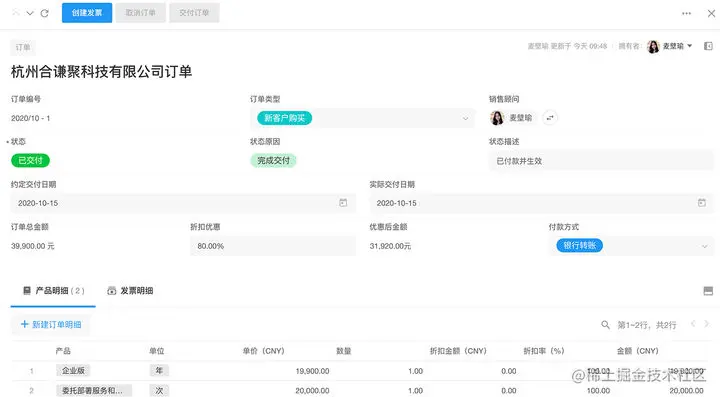Toggle the side panel layout icon
The image size is (720, 397).
708,46
